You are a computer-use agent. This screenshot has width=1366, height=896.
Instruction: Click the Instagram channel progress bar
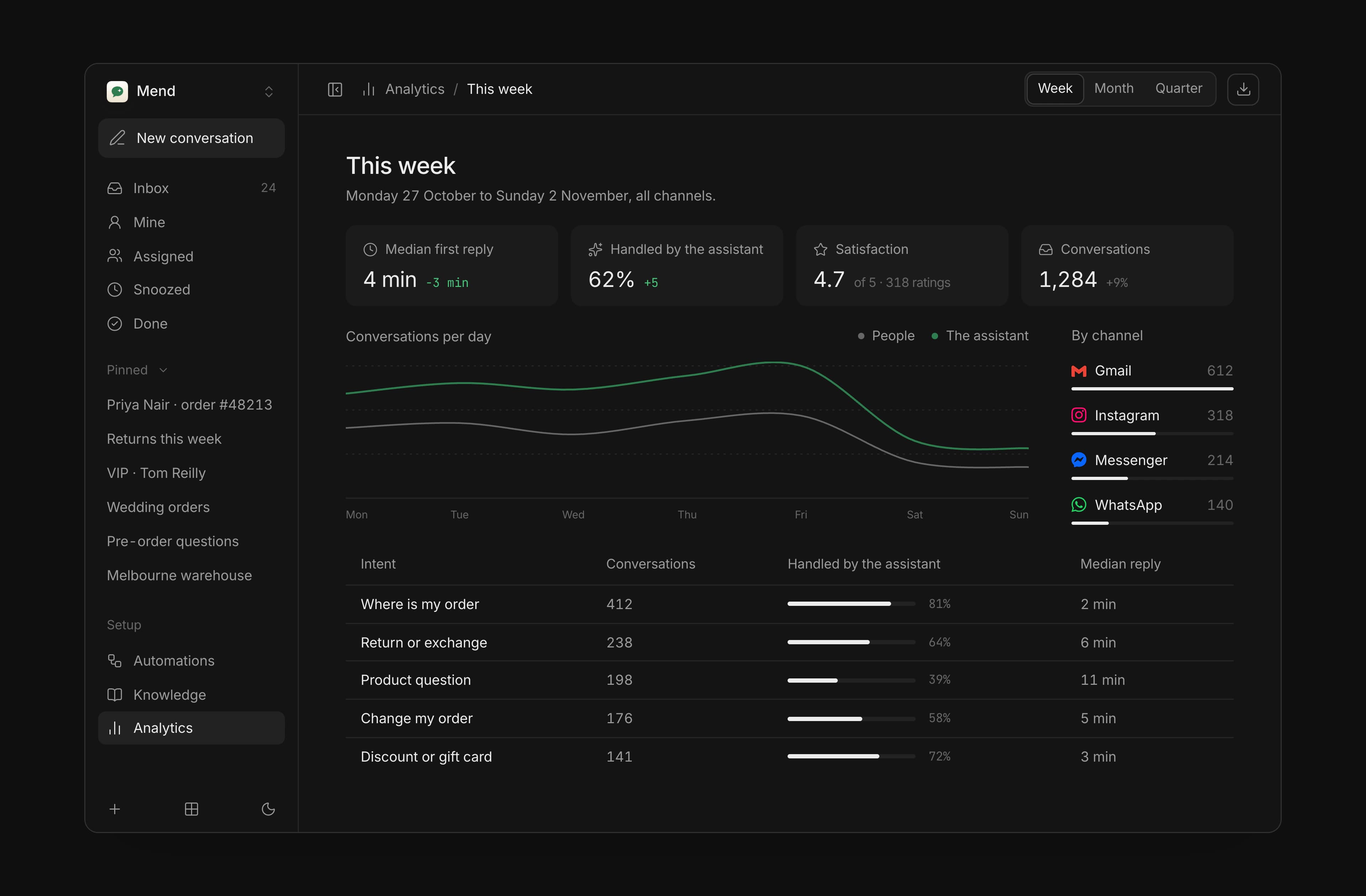tap(1152, 434)
